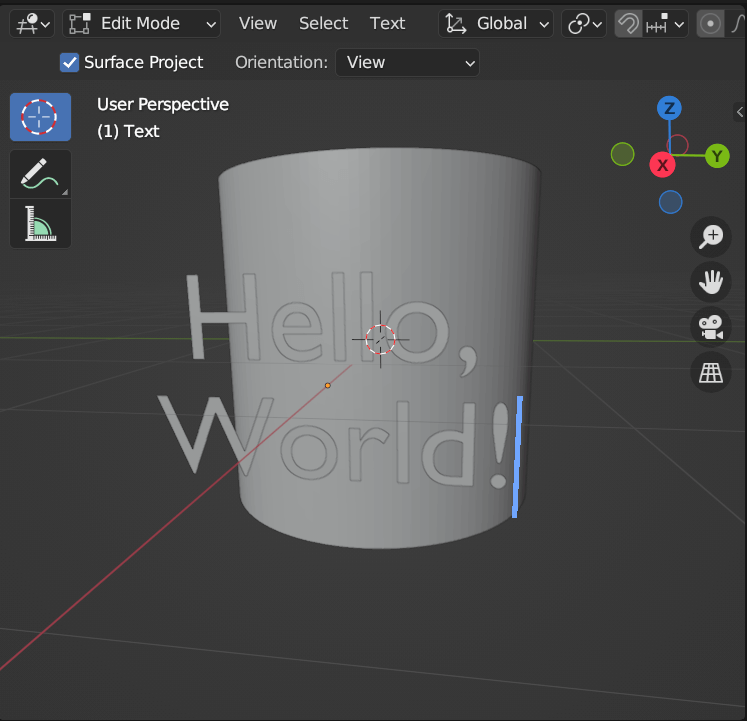
Task: Select the Cursor tool
Action: point(40,117)
